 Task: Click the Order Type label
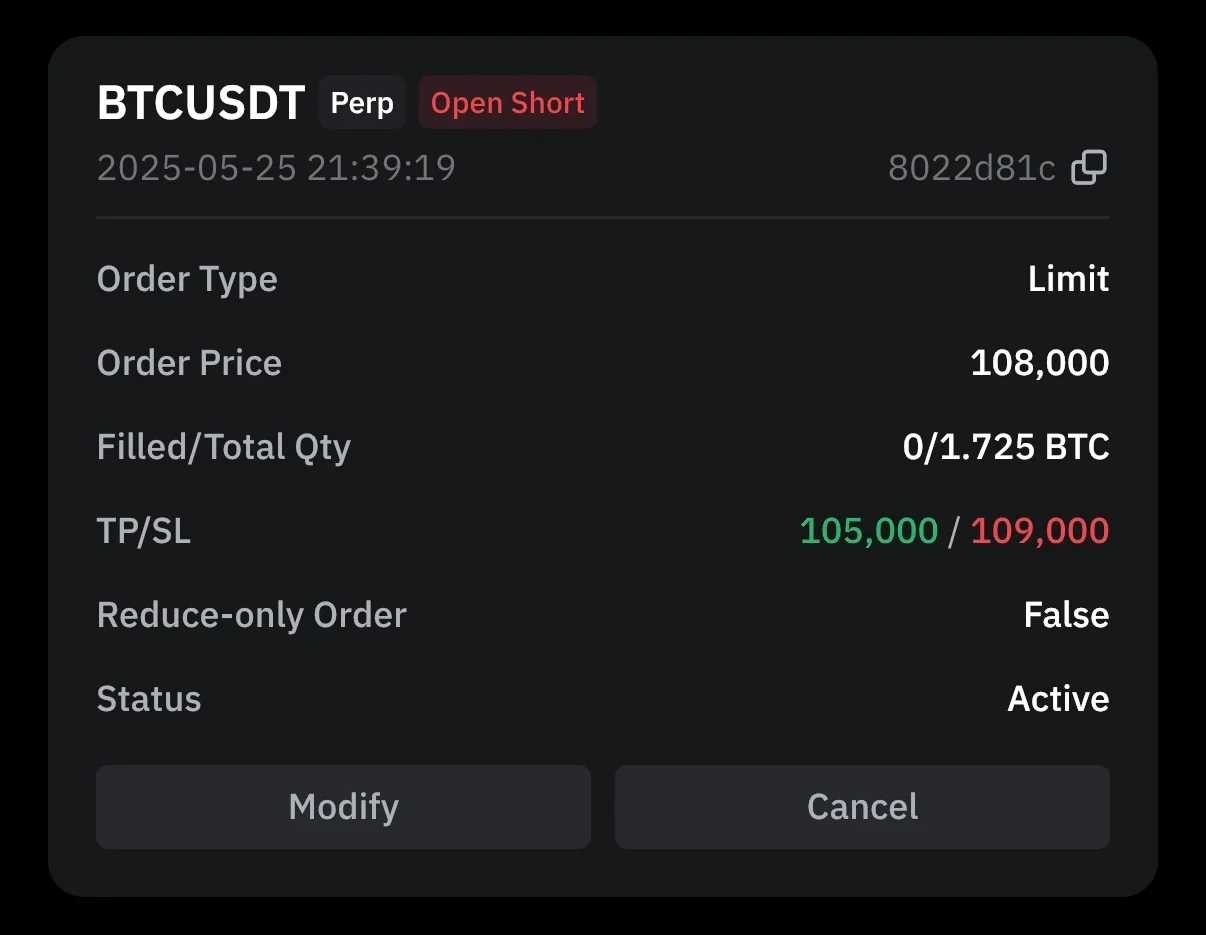[x=187, y=279]
